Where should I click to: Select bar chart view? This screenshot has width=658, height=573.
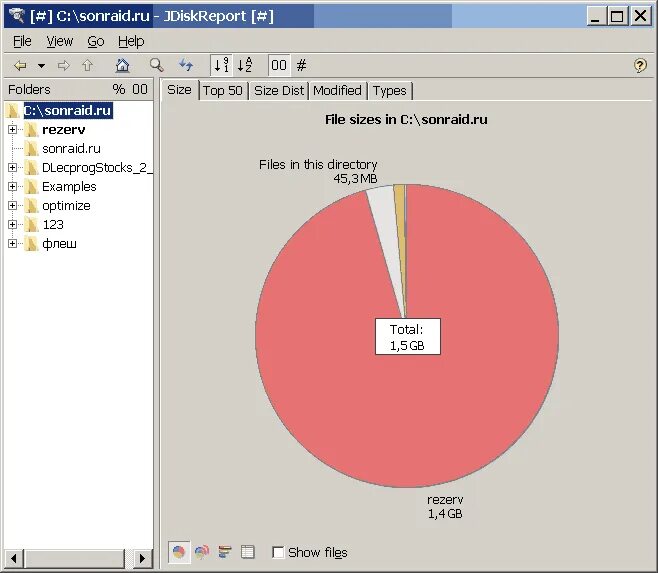click(225, 552)
